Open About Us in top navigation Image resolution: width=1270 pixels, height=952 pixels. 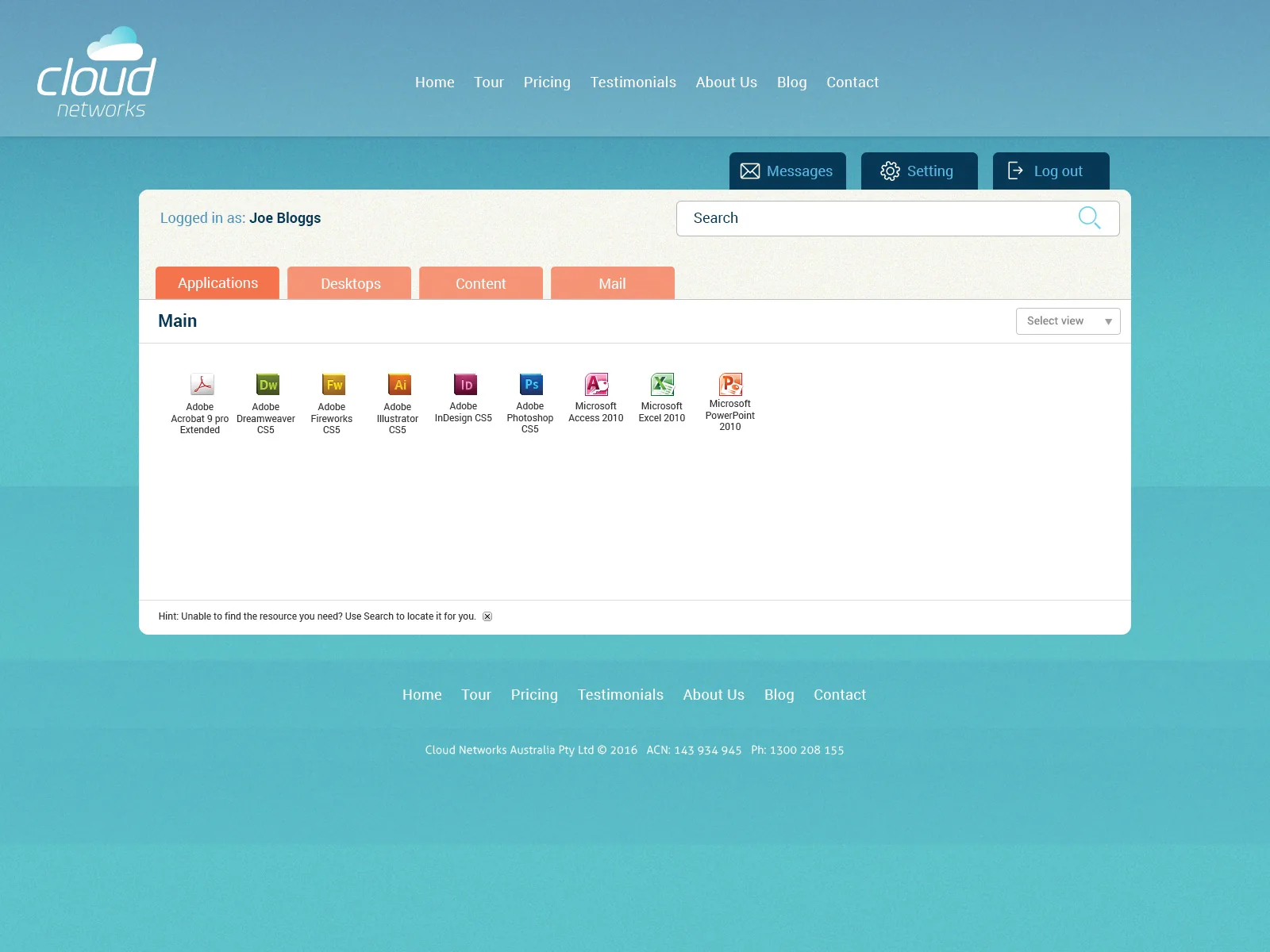point(726,83)
